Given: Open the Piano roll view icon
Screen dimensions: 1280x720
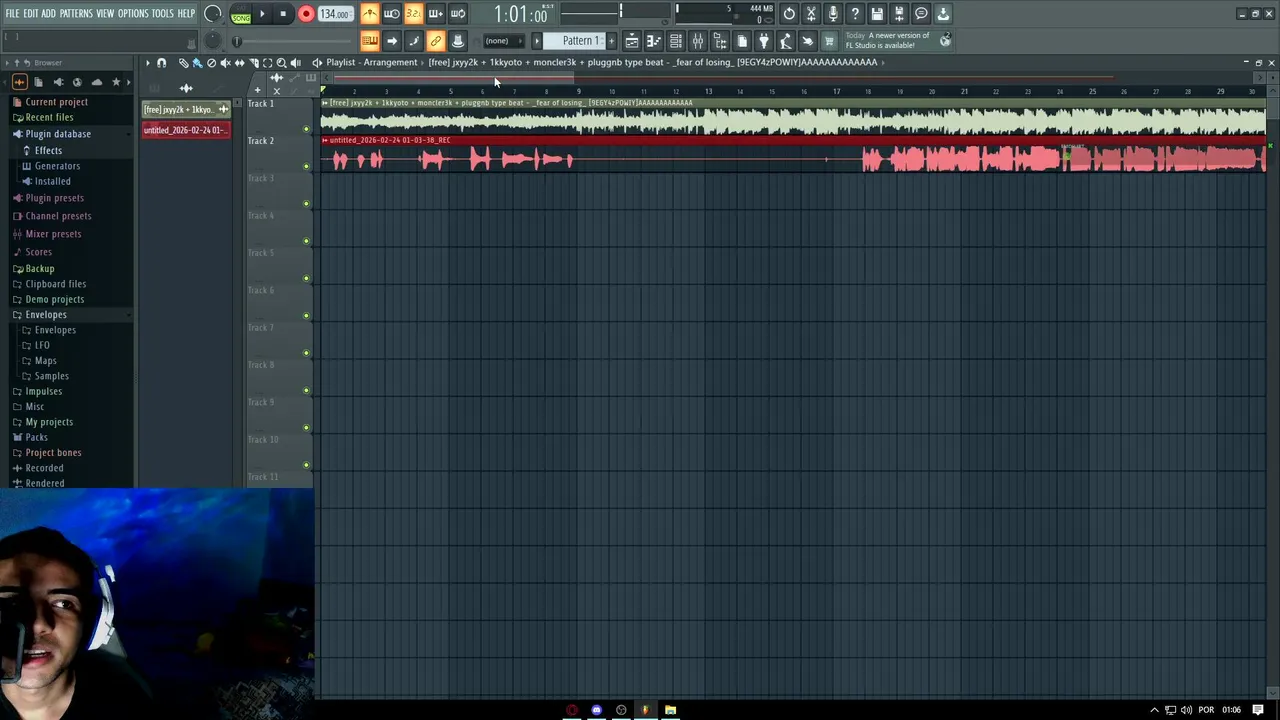Looking at the screenshot, I should click(x=654, y=41).
